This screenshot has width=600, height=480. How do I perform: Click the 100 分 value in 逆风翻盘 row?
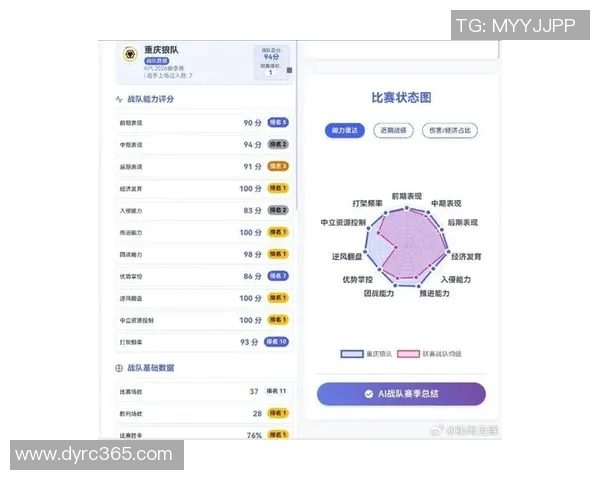click(251, 298)
